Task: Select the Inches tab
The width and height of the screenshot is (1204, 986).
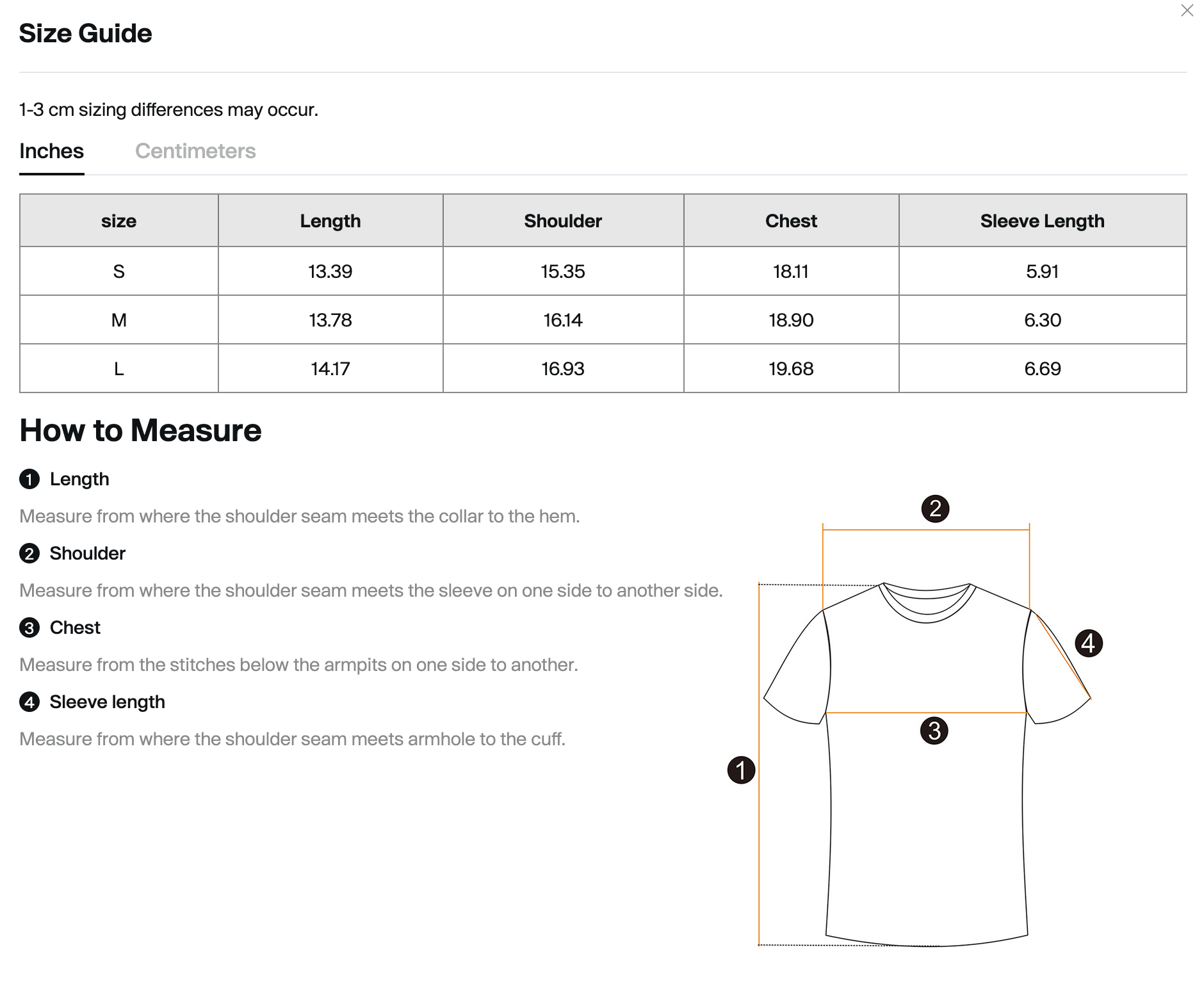Action: tap(51, 151)
